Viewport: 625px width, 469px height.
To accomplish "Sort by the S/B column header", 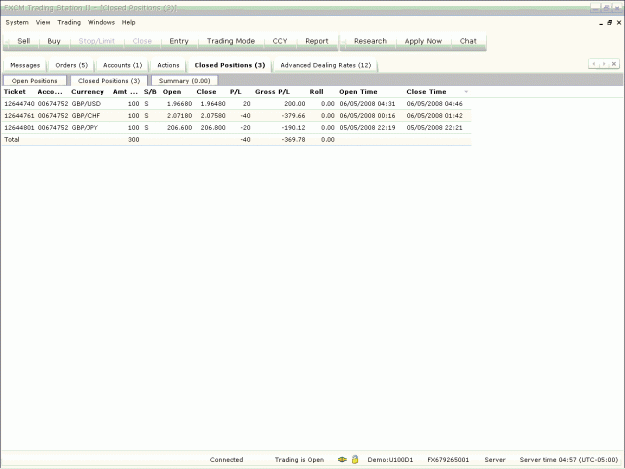I will tap(150, 92).
